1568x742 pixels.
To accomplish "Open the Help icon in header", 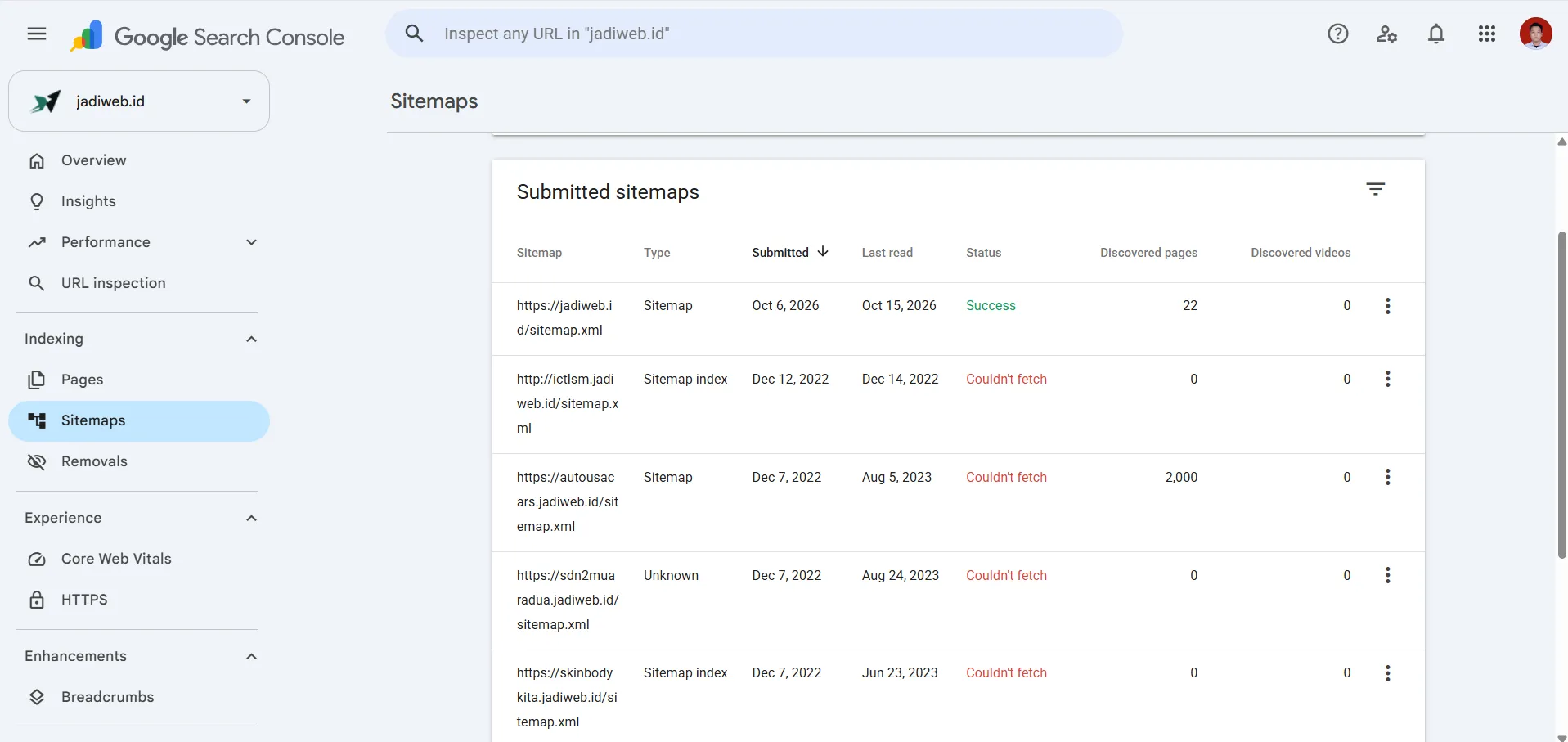I will pyautogui.click(x=1338, y=34).
